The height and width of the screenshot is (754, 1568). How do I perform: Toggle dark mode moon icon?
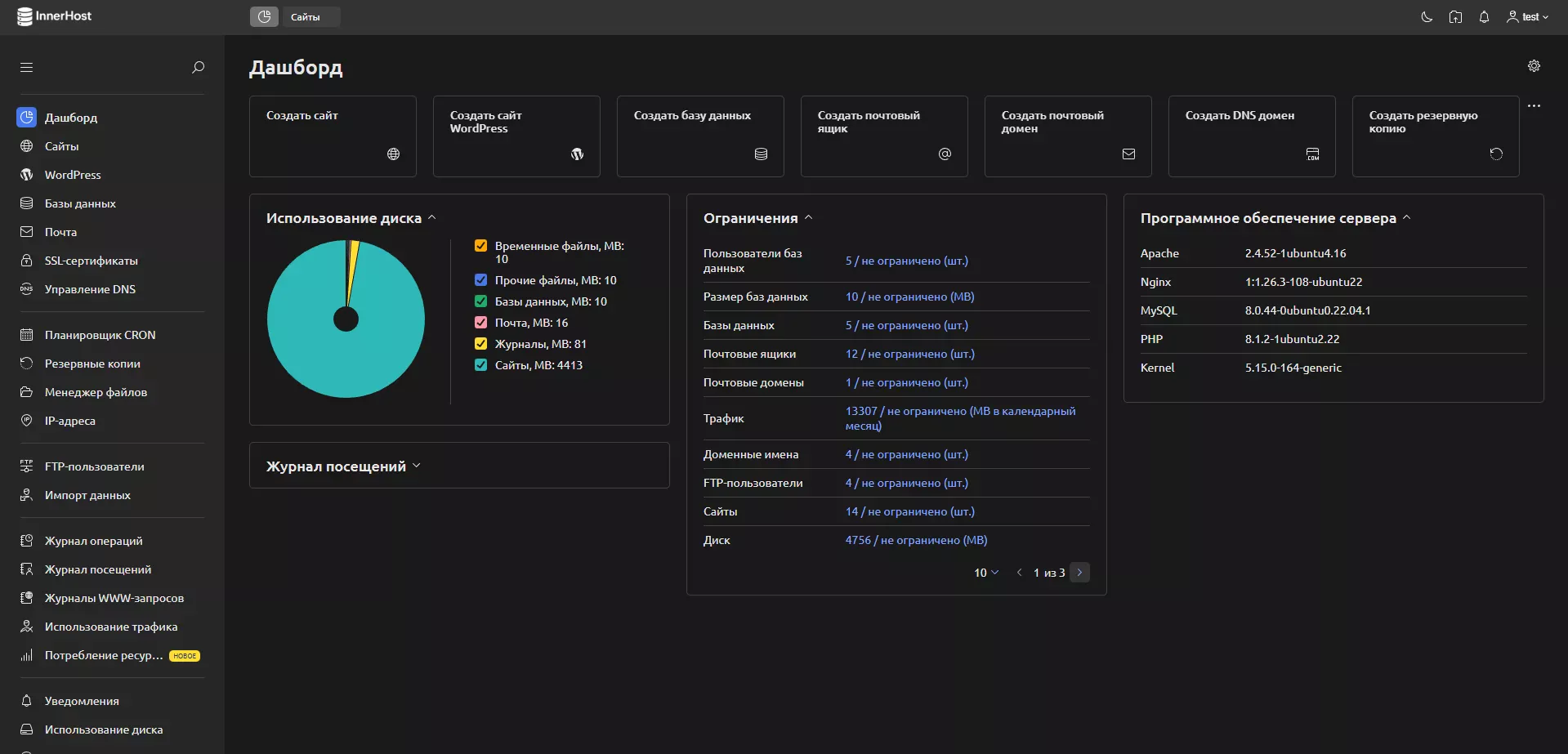pyautogui.click(x=1427, y=16)
